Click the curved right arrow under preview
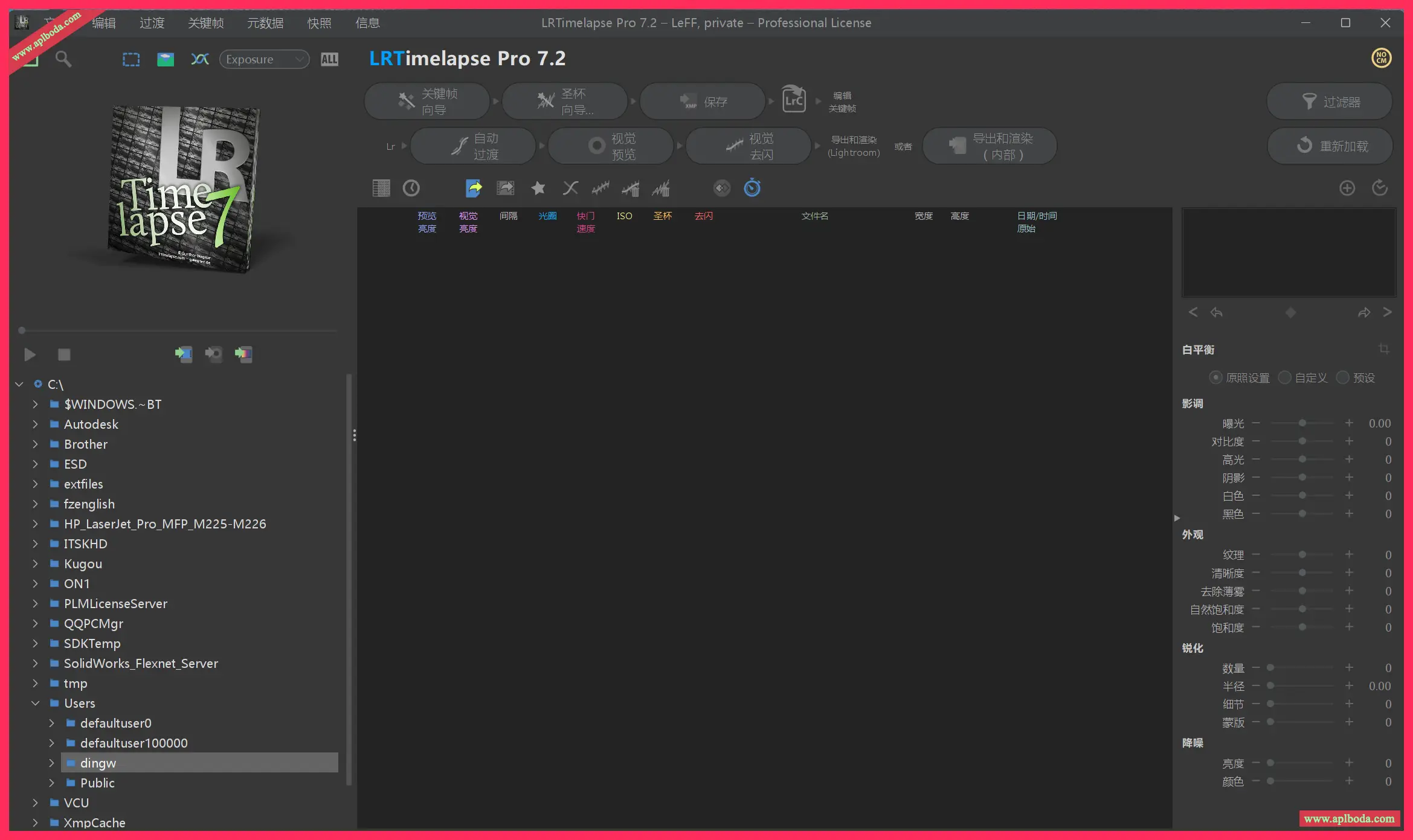 pyautogui.click(x=1364, y=312)
